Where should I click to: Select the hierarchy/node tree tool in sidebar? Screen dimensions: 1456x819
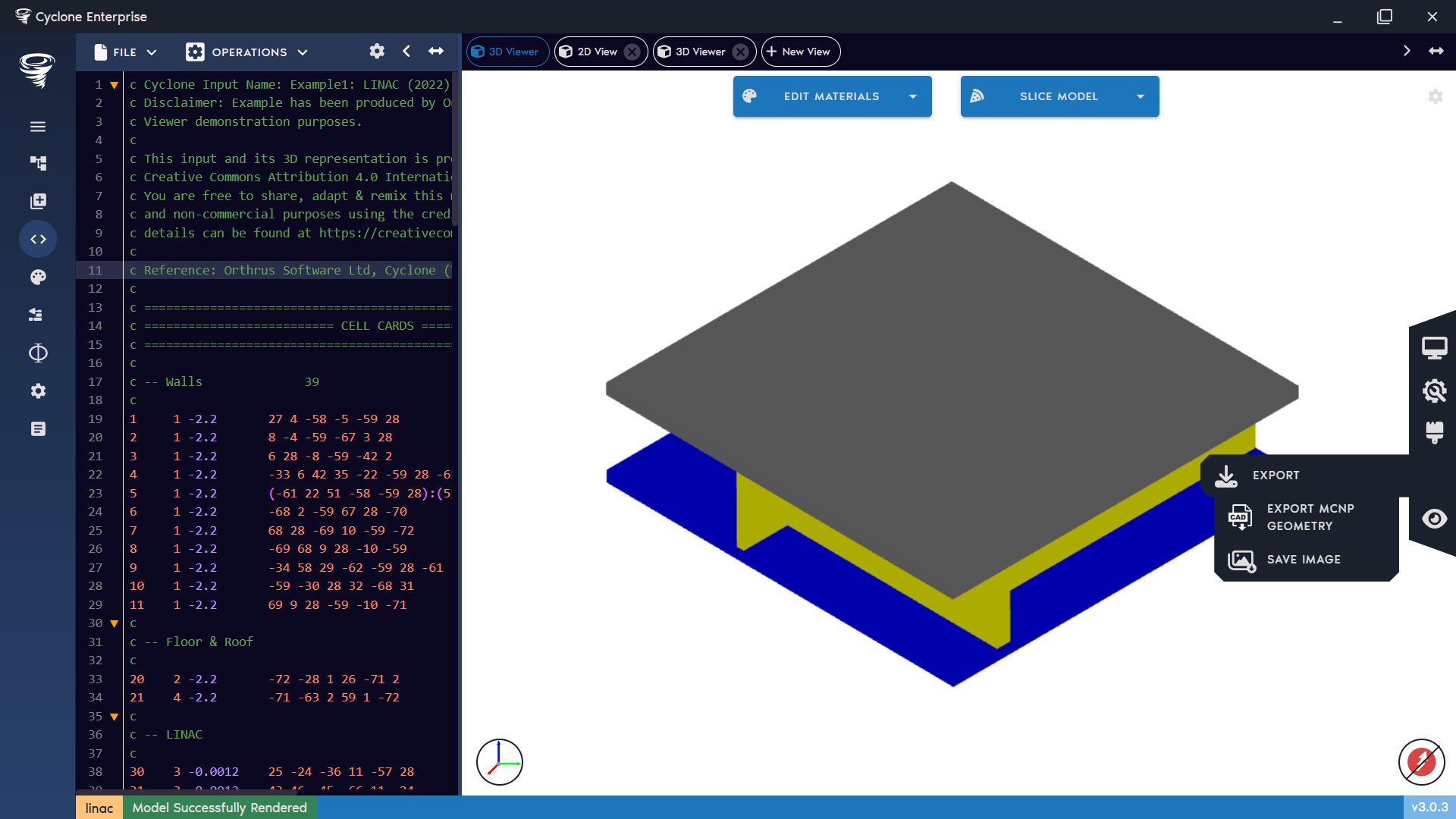[x=38, y=163]
